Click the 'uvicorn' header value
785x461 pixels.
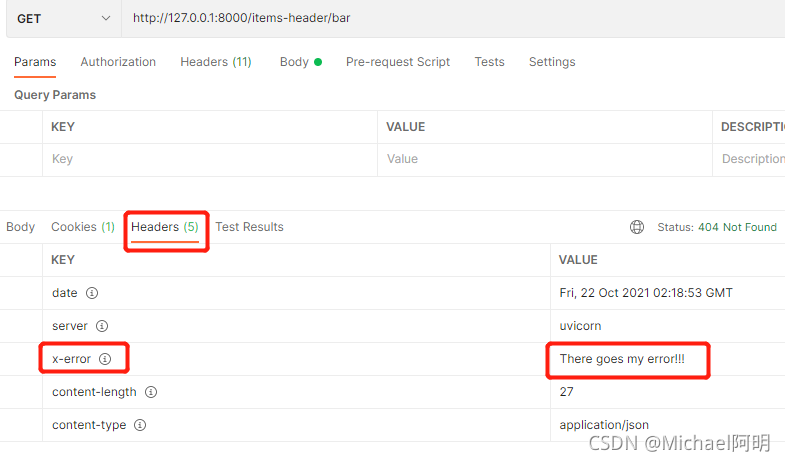point(580,326)
